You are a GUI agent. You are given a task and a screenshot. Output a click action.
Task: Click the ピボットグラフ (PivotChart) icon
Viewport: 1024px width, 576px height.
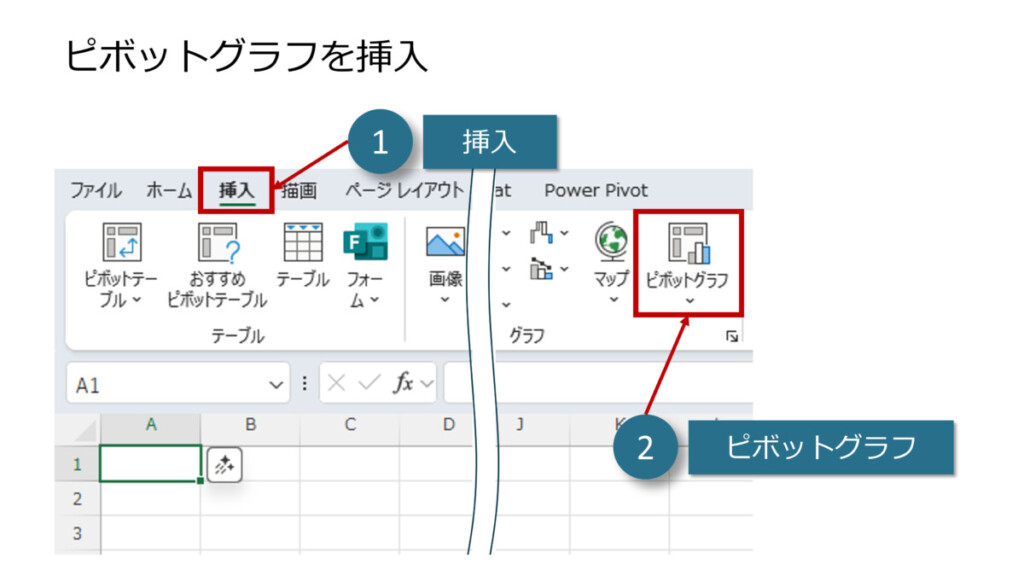pos(688,245)
